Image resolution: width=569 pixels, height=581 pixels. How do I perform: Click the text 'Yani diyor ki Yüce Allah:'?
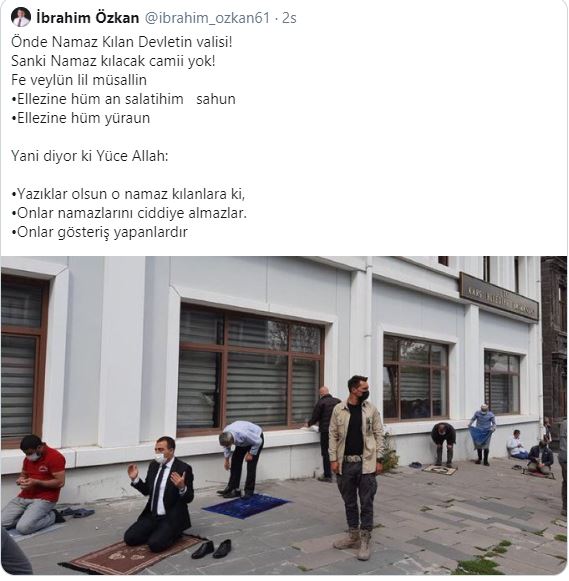tap(90, 156)
